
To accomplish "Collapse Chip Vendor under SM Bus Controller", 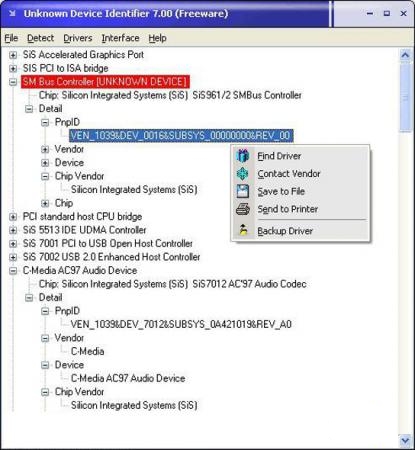I will point(45,176).
